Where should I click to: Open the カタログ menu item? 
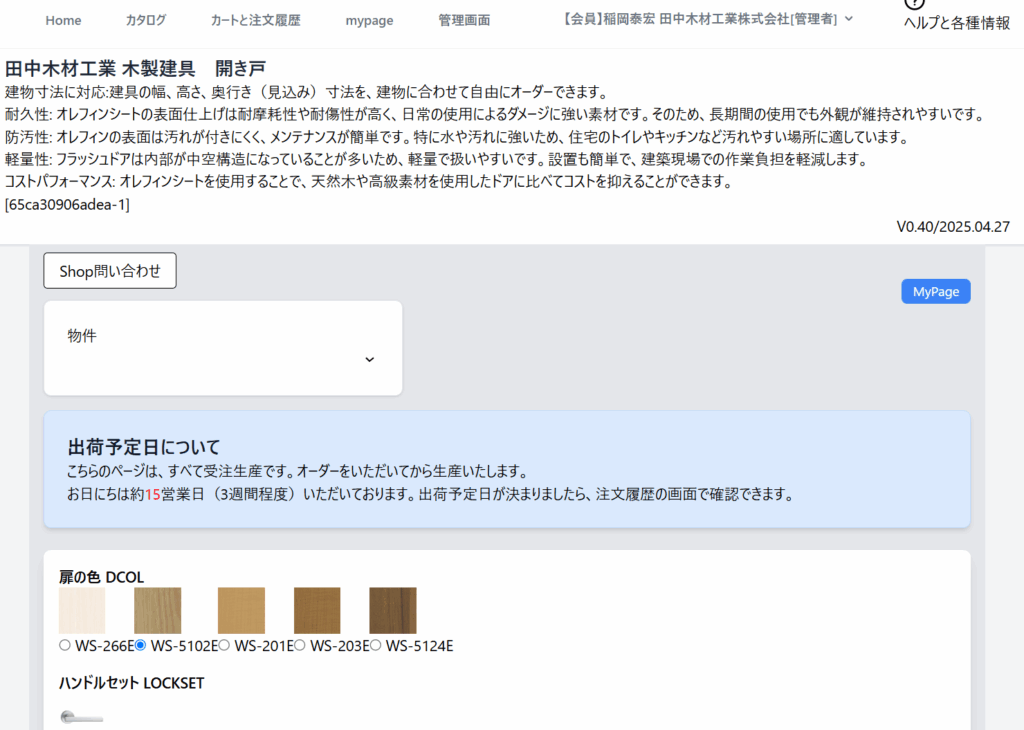click(x=146, y=20)
